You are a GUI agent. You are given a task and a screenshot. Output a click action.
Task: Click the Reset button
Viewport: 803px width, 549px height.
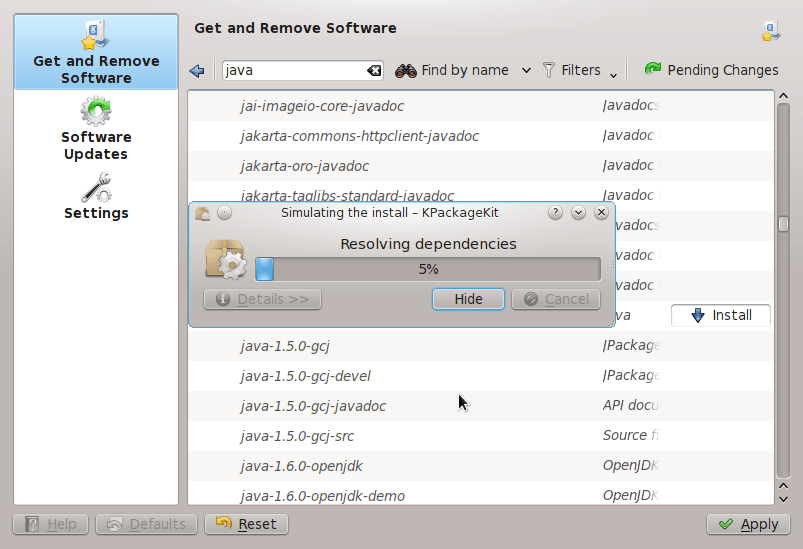(246, 524)
